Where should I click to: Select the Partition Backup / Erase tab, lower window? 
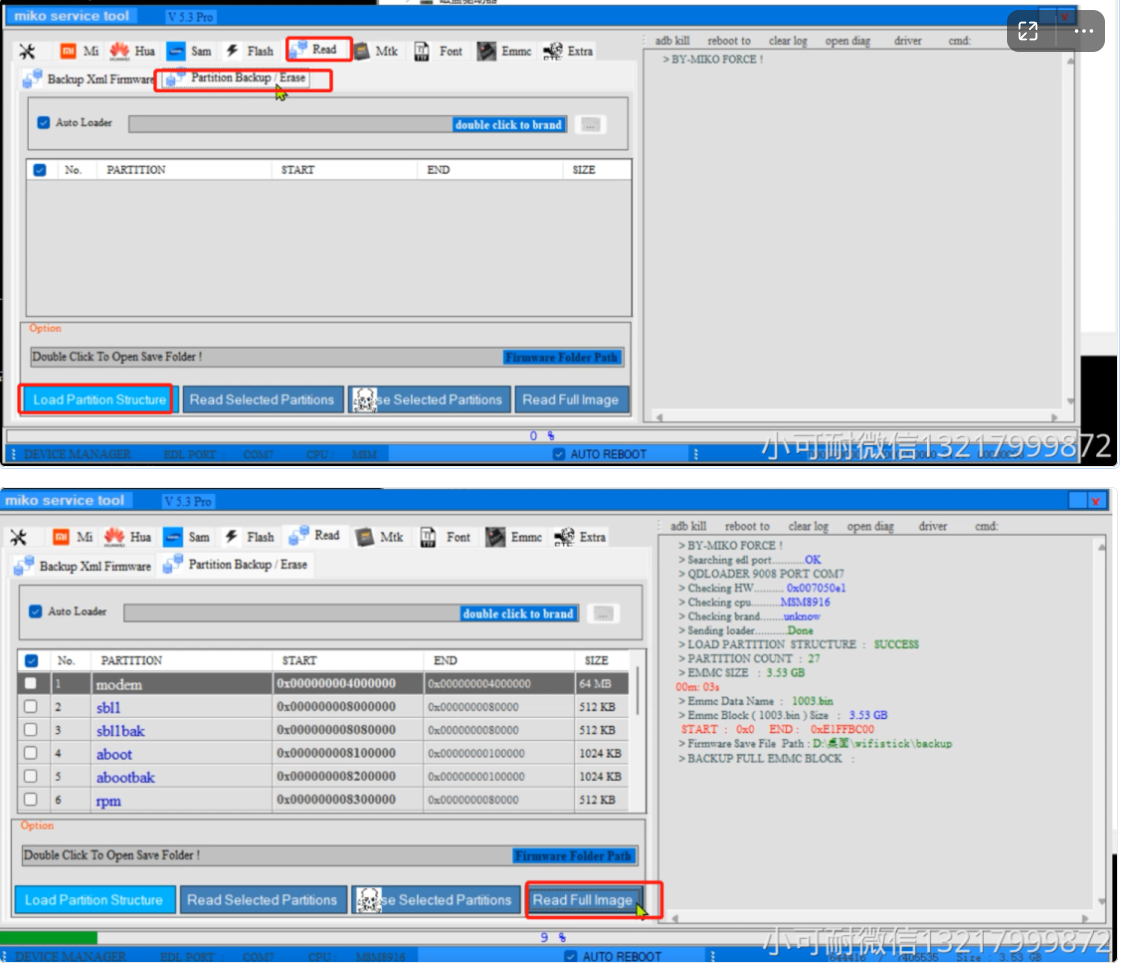click(235, 565)
